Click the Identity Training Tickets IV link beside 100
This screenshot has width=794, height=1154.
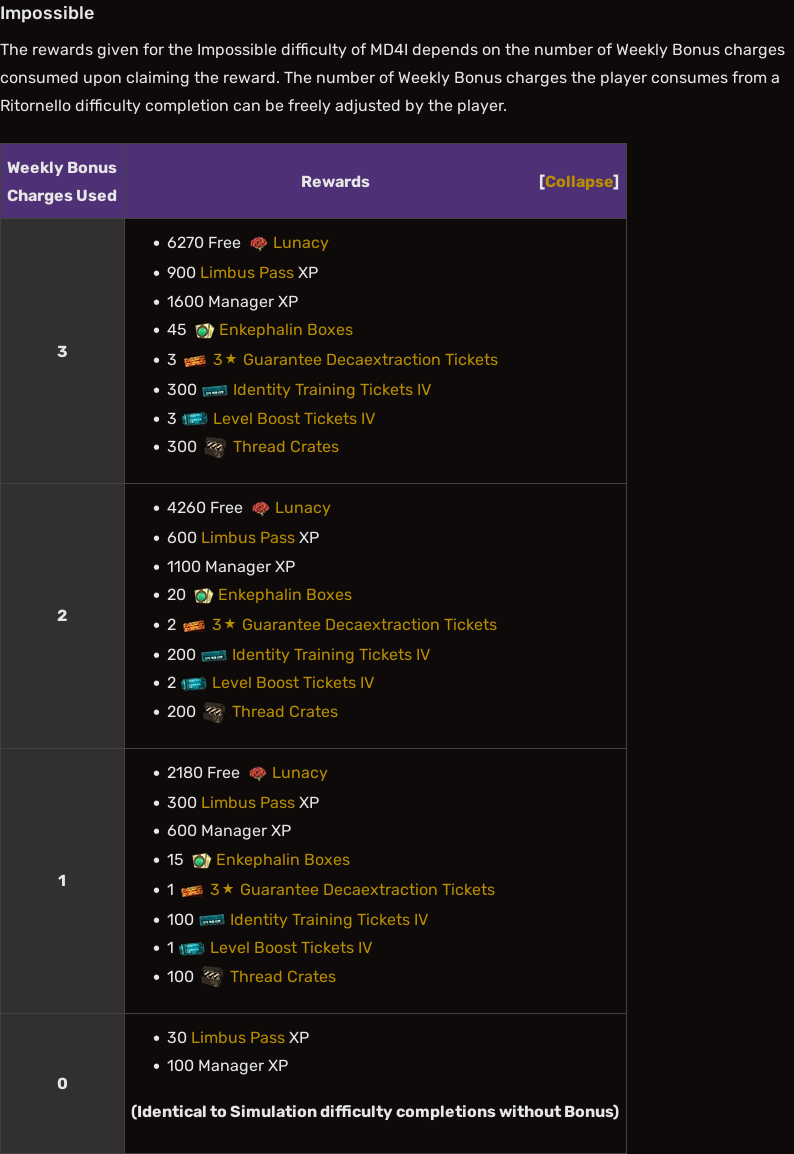click(328, 920)
